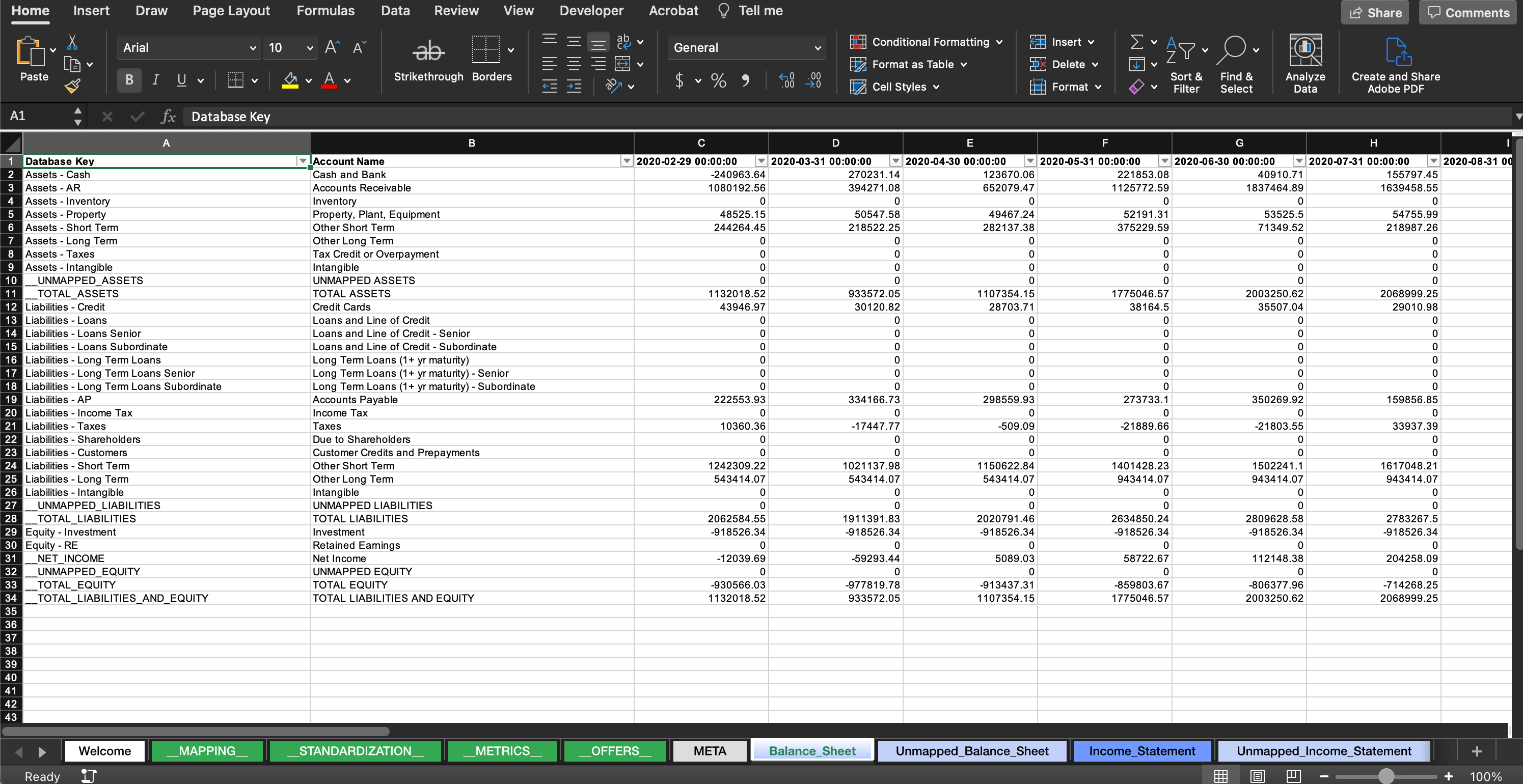Open Database Key column filter dropdown
Image resolution: width=1523 pixels, height=784 pixels.
[x=303, y=161]
